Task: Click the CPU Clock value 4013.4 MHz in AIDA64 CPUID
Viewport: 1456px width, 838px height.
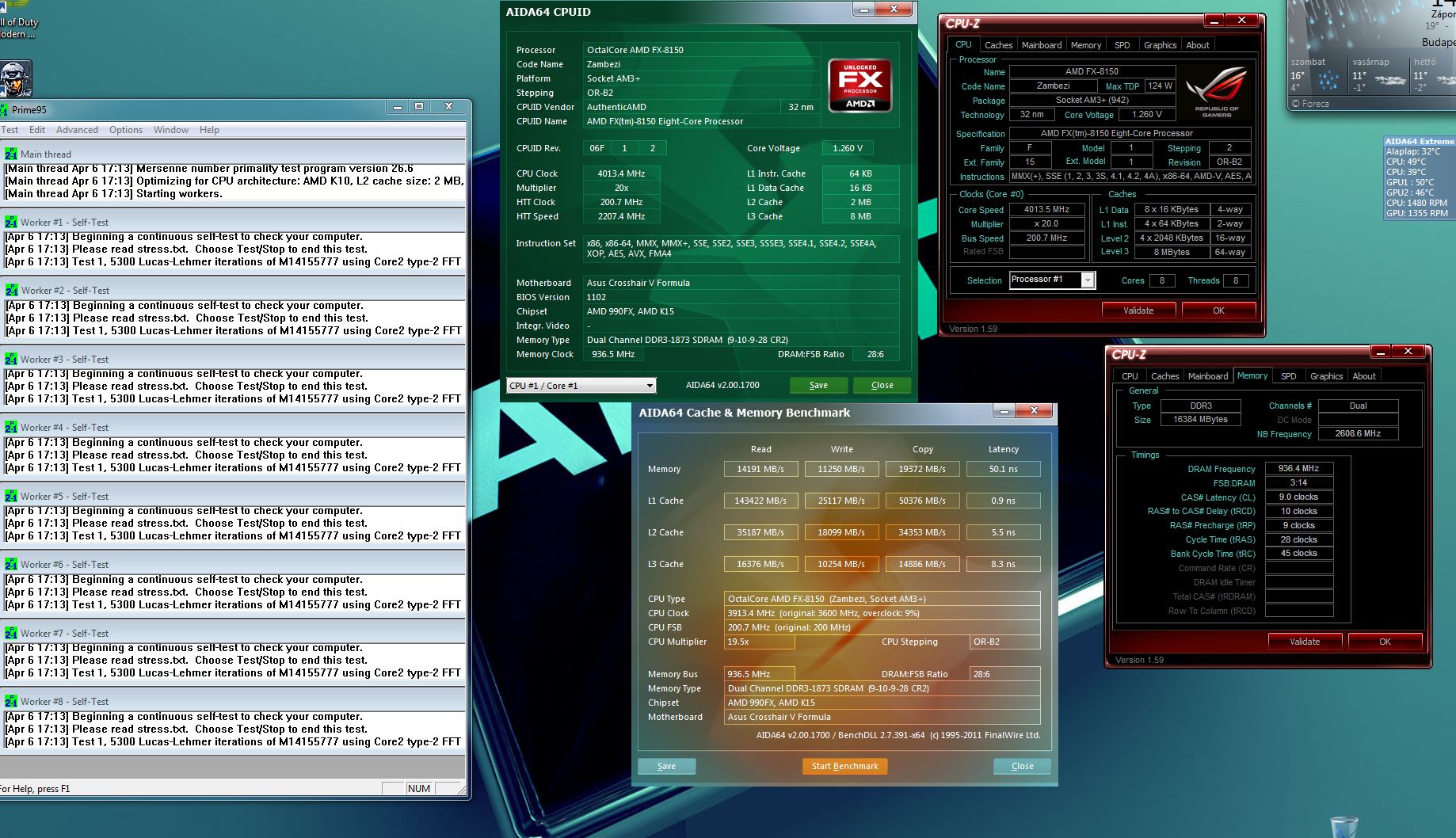Action: 621,173
